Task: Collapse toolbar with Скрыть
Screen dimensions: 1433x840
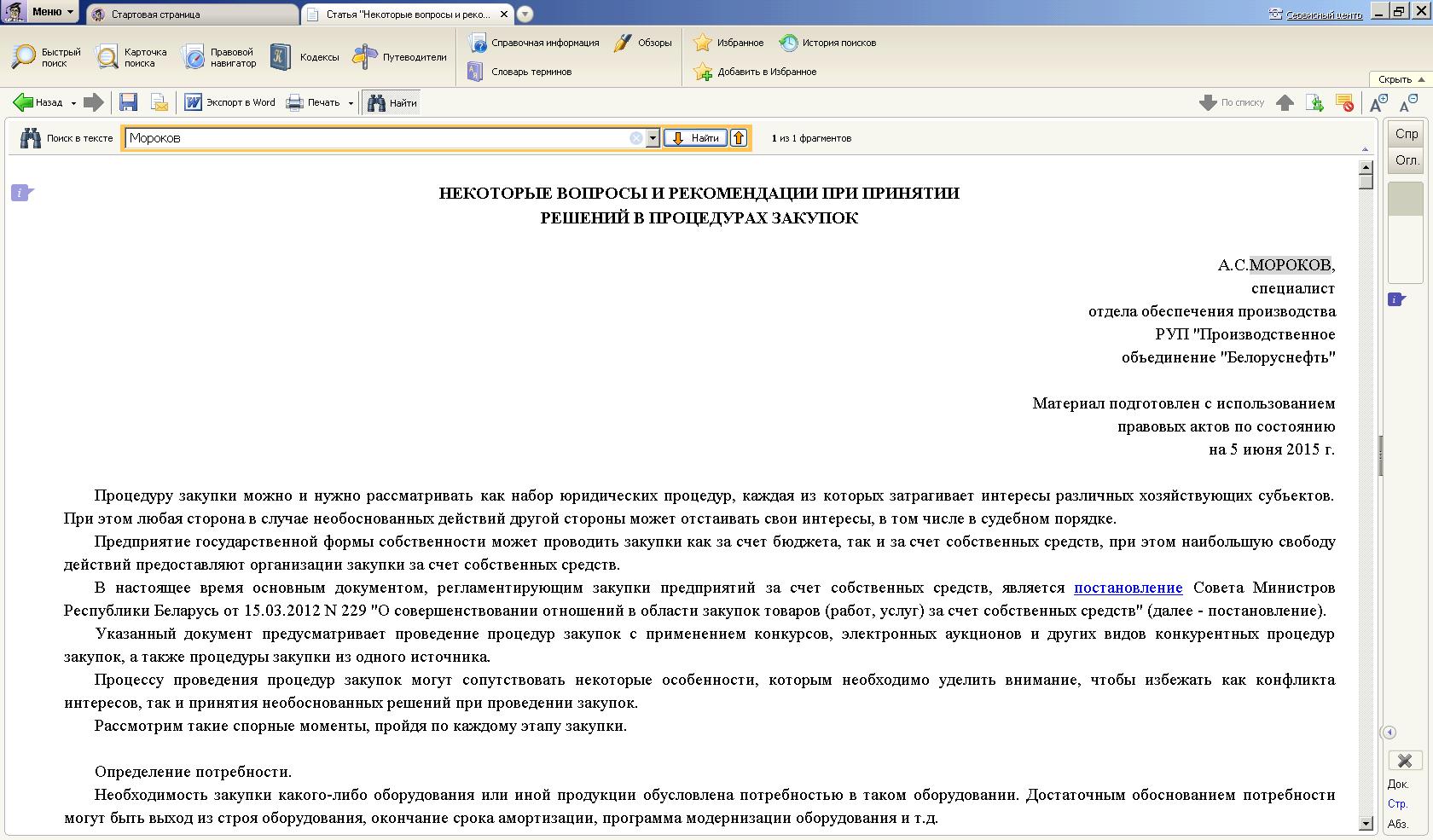Action: 1400,79
